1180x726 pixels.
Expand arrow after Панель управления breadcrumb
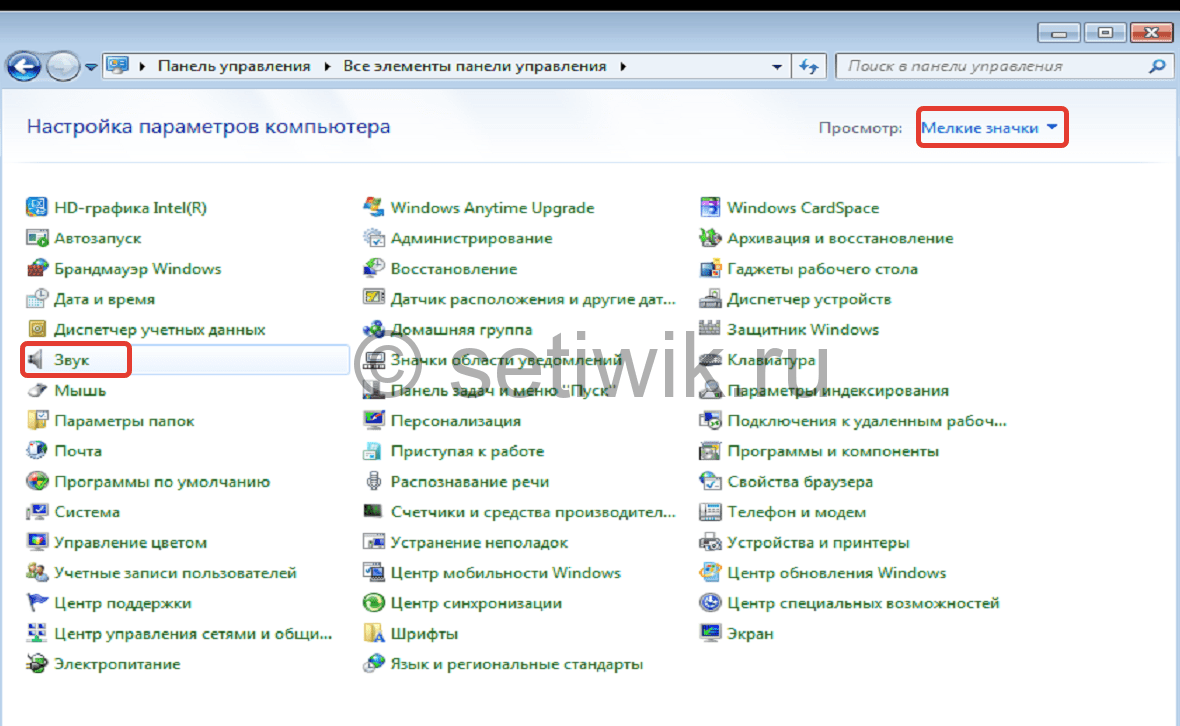pos(327,66)
